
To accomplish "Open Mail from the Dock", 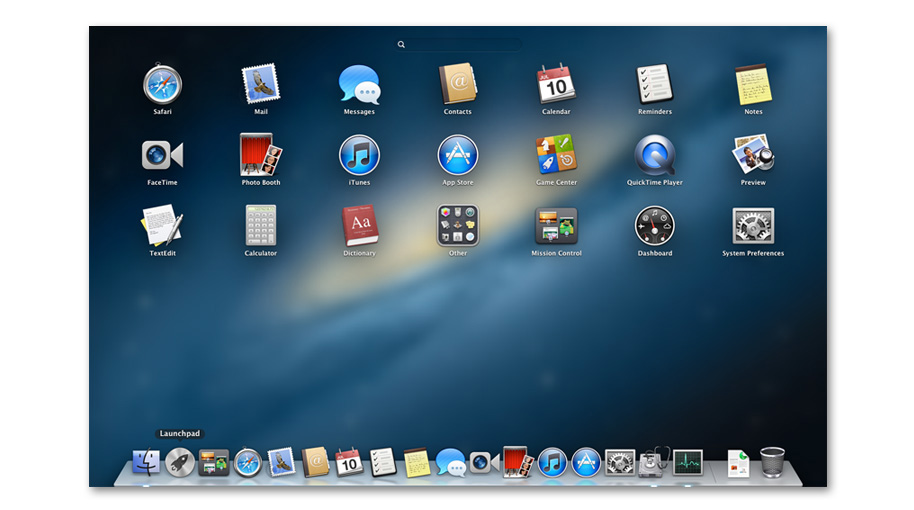I will 281,462.
